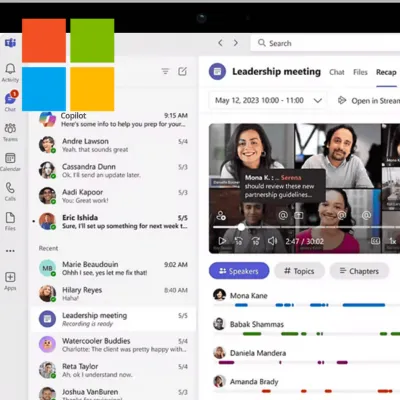Open Andre Lawson chat

(113, 145)
